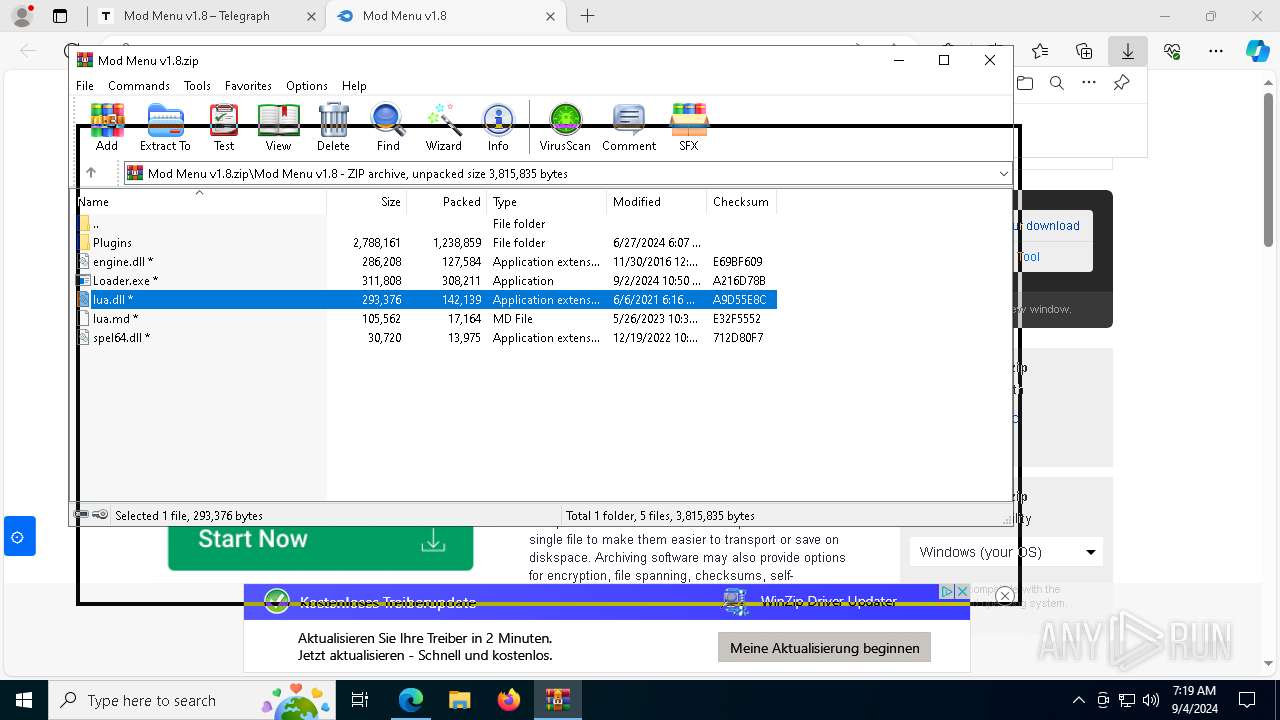Sort files by Type column header
Viewport: 1280px width, 720px height.
tap(547, 202)
